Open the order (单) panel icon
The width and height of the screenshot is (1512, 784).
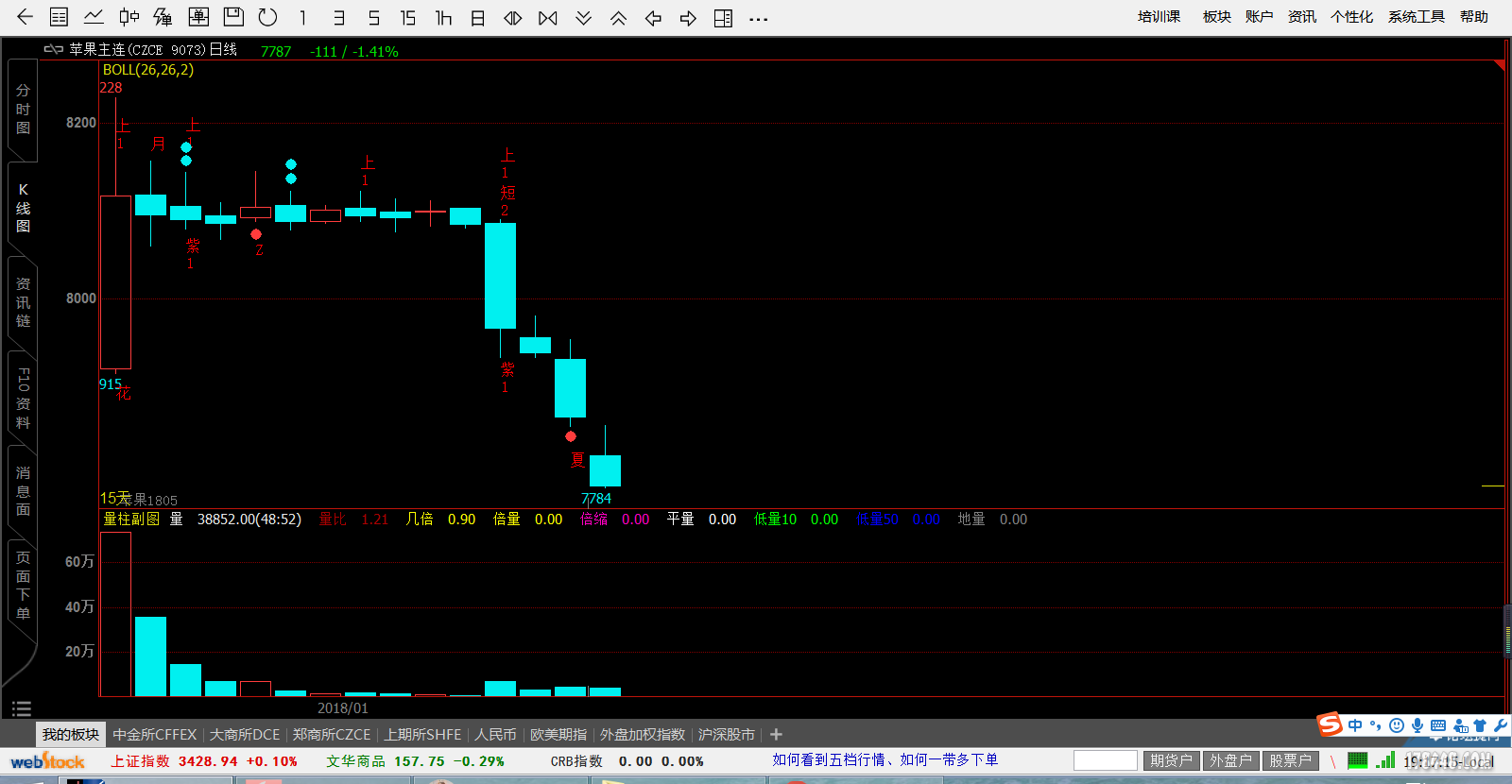[x=198, y=17]
